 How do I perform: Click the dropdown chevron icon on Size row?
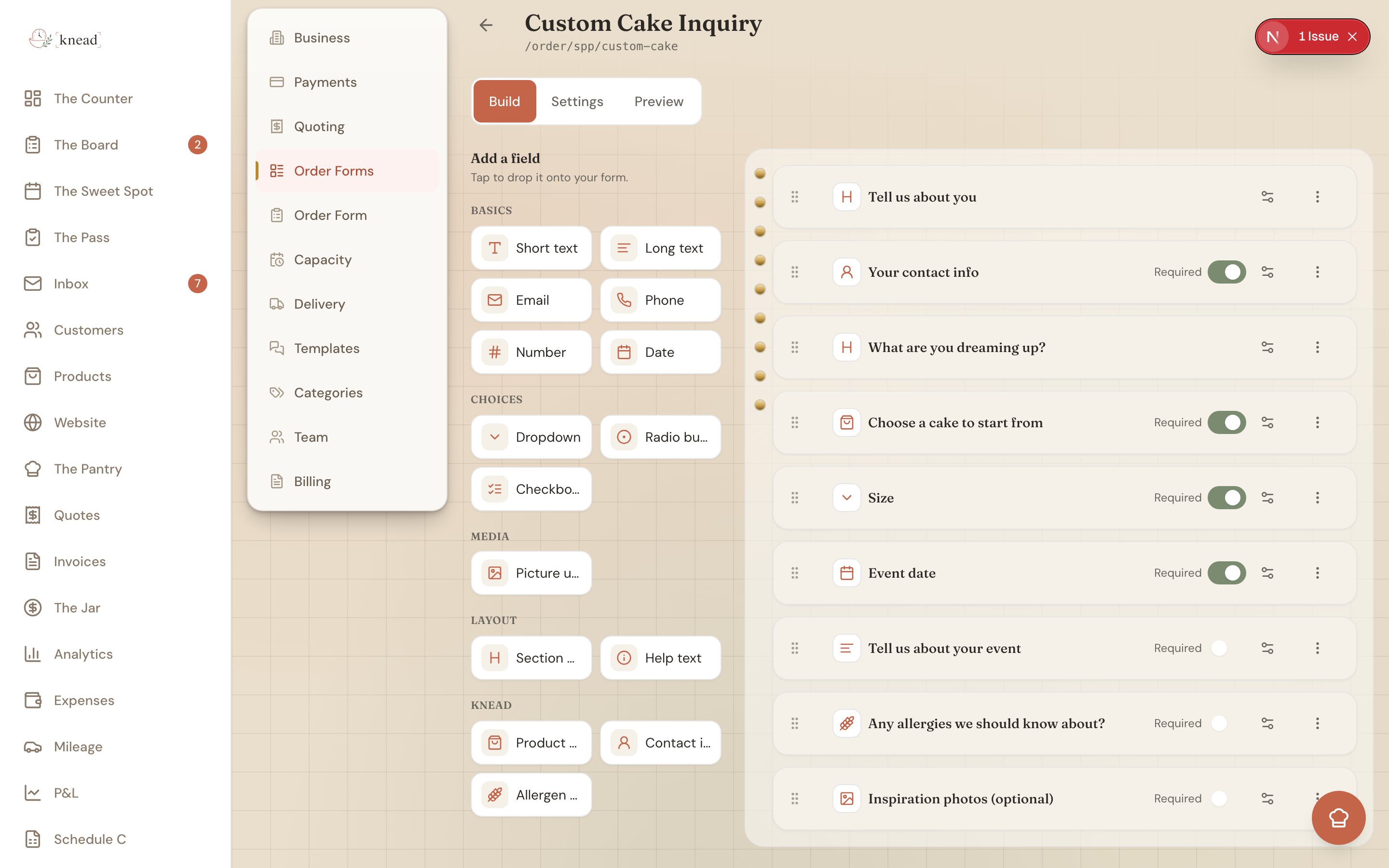846,498
